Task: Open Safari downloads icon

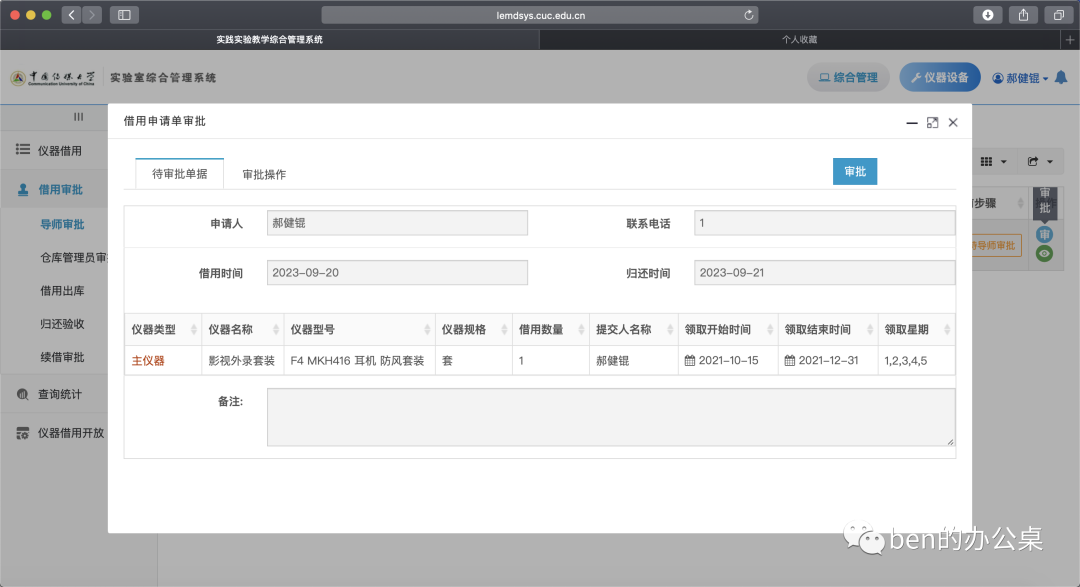Action: point(988,15)
